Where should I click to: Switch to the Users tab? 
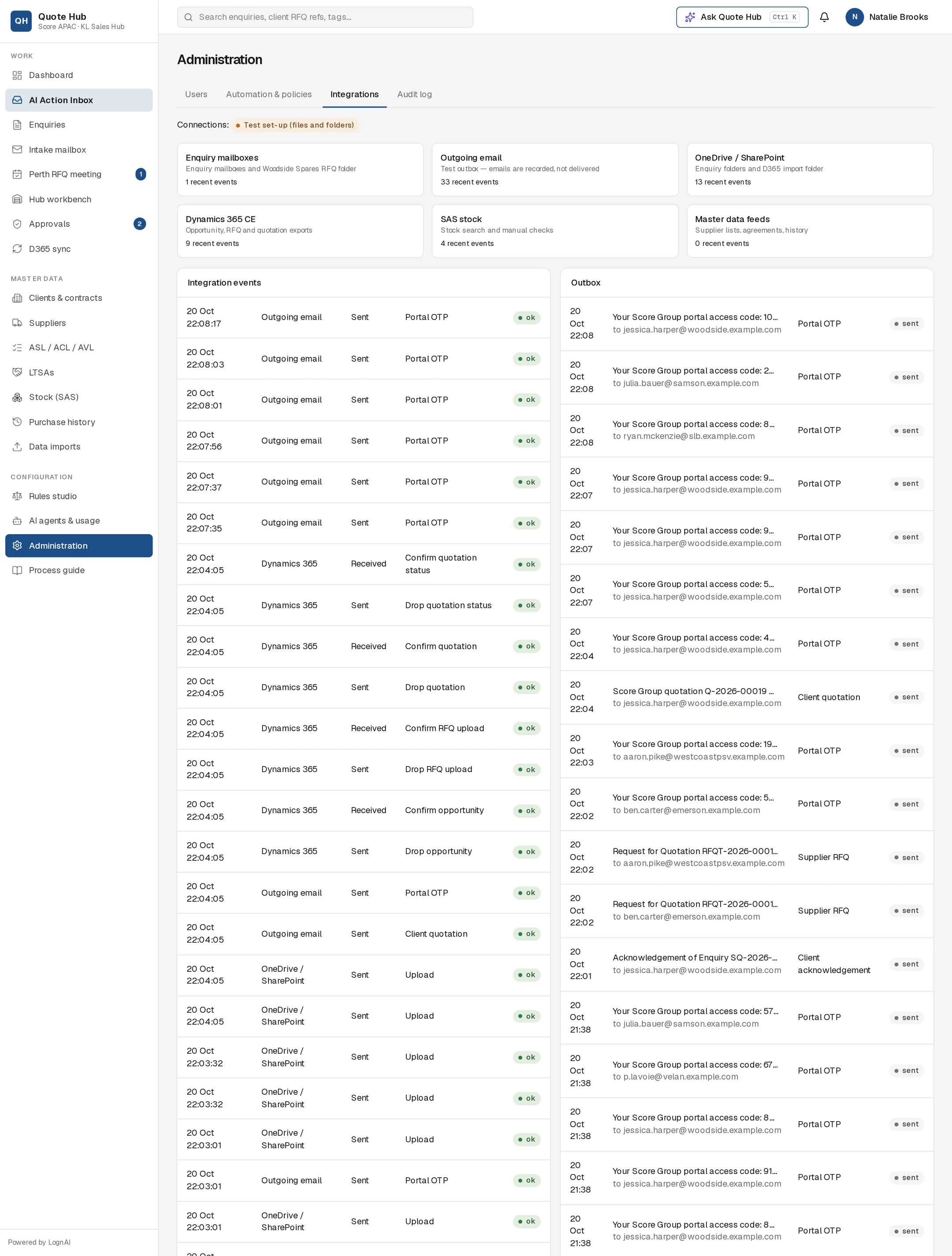196,94
